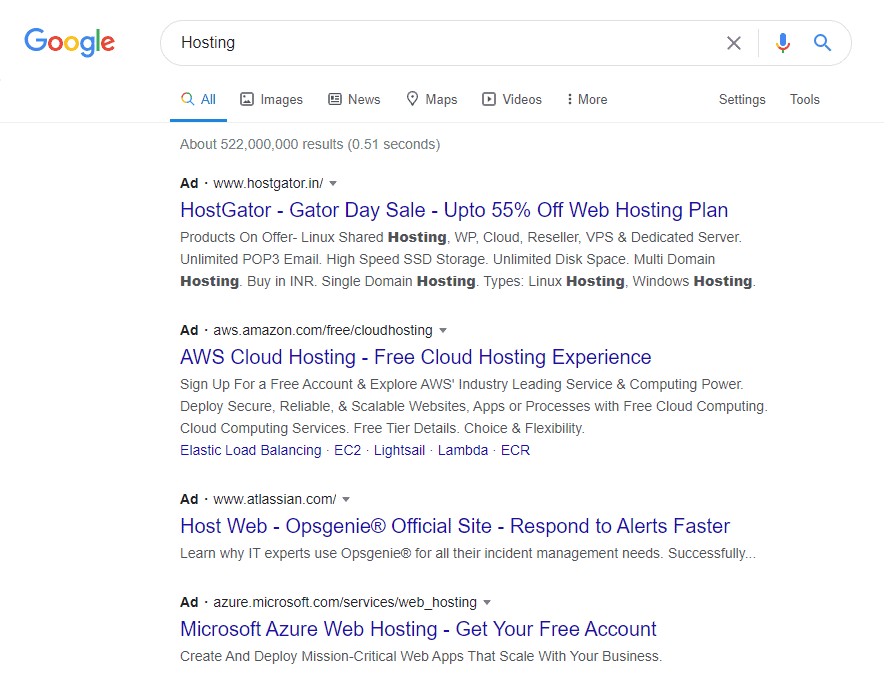The width and height of the screenshot is (884, 686).
Task: Expand the dropdown arrow next to www.atlassian.com
Action: point(346,500)
